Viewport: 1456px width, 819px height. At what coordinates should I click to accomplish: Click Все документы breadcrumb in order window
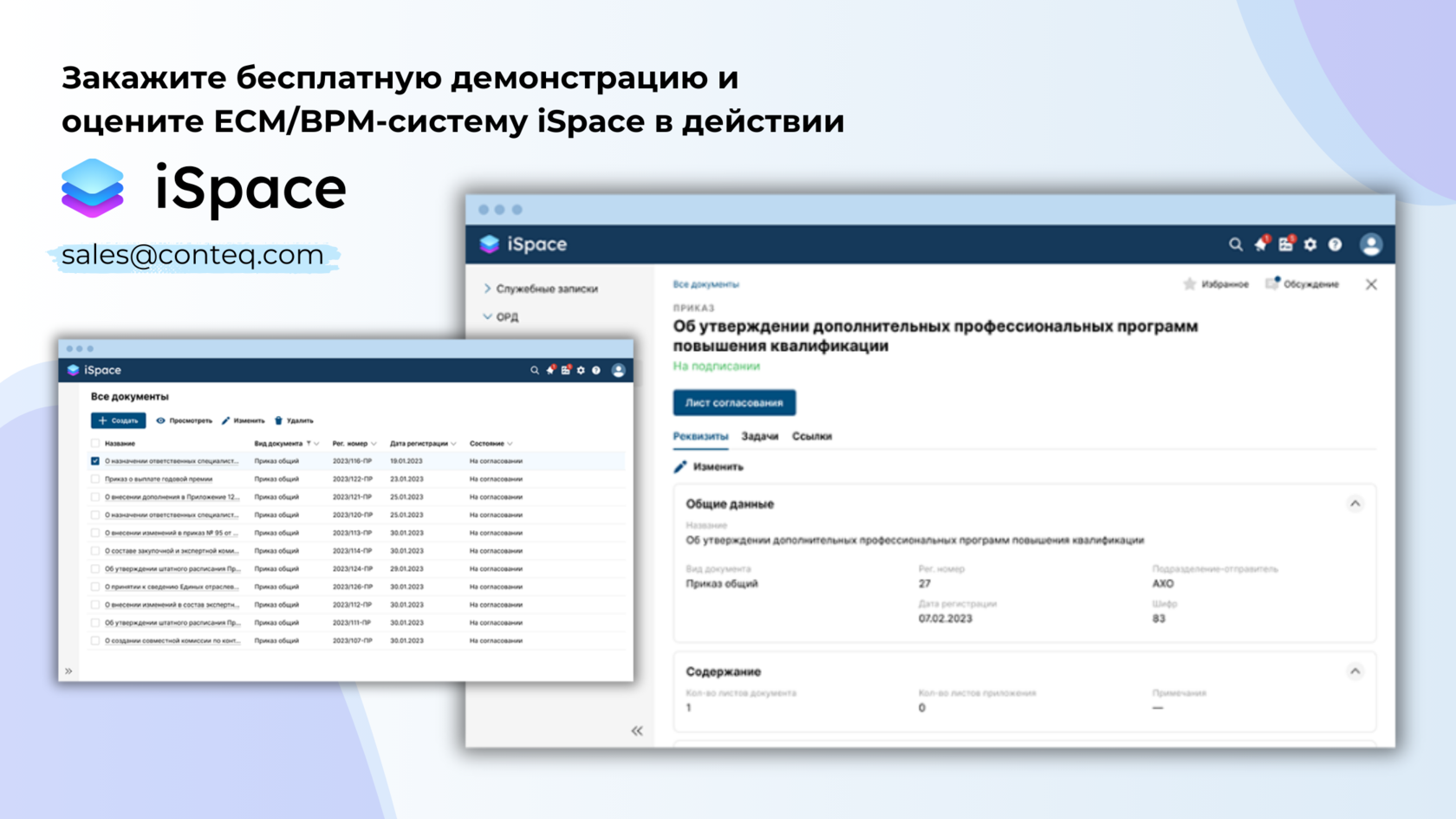coord(706,284)
